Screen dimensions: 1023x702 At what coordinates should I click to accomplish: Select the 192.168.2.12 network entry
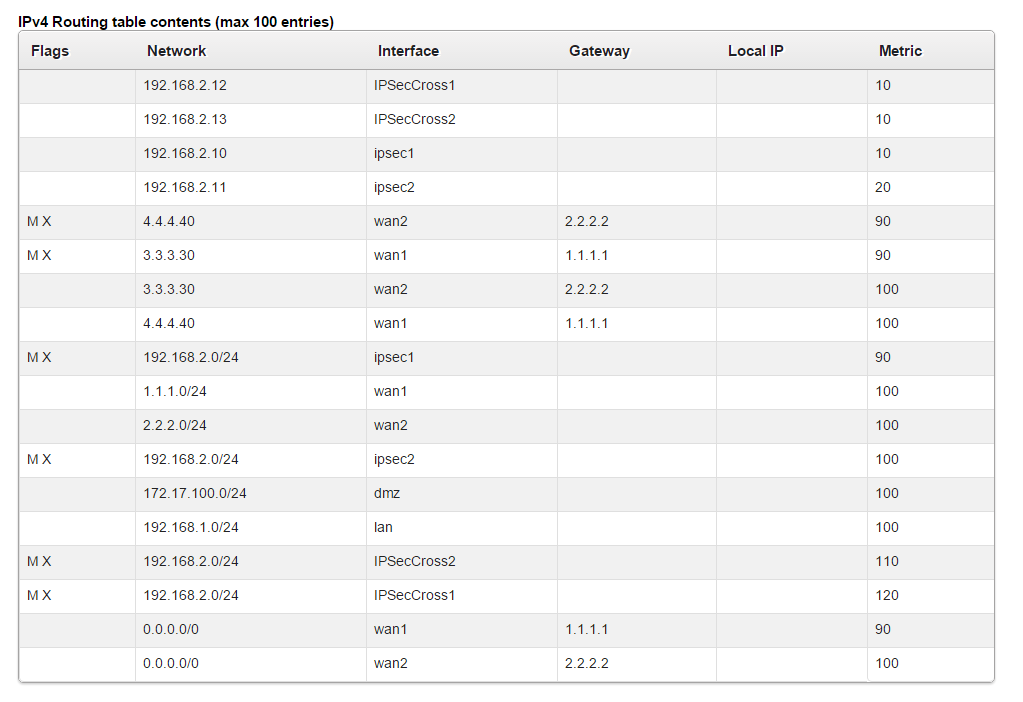[185, 86]
